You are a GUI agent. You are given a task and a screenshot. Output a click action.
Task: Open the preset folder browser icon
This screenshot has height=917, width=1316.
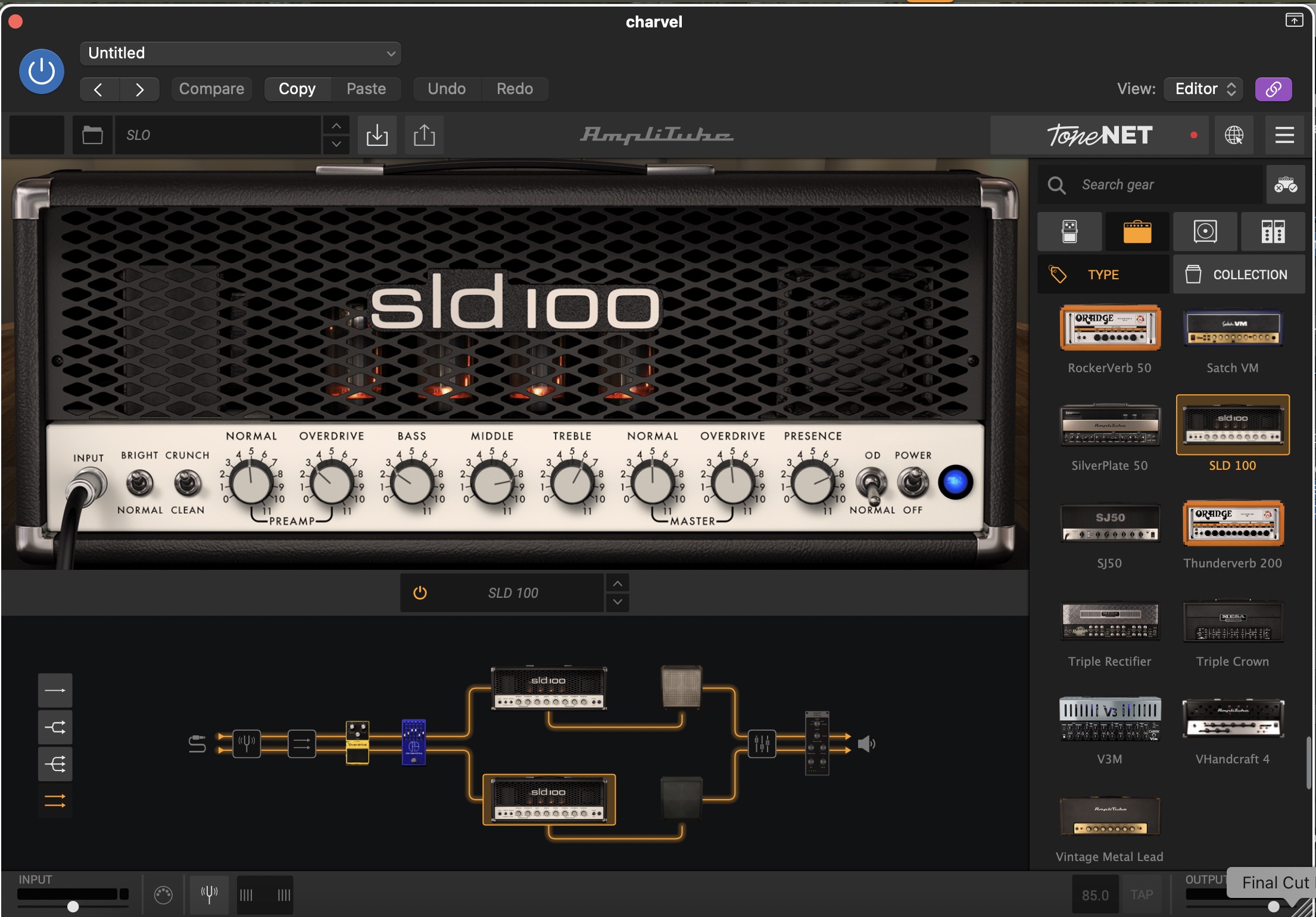pyautogui.click(x=92, y=135)
